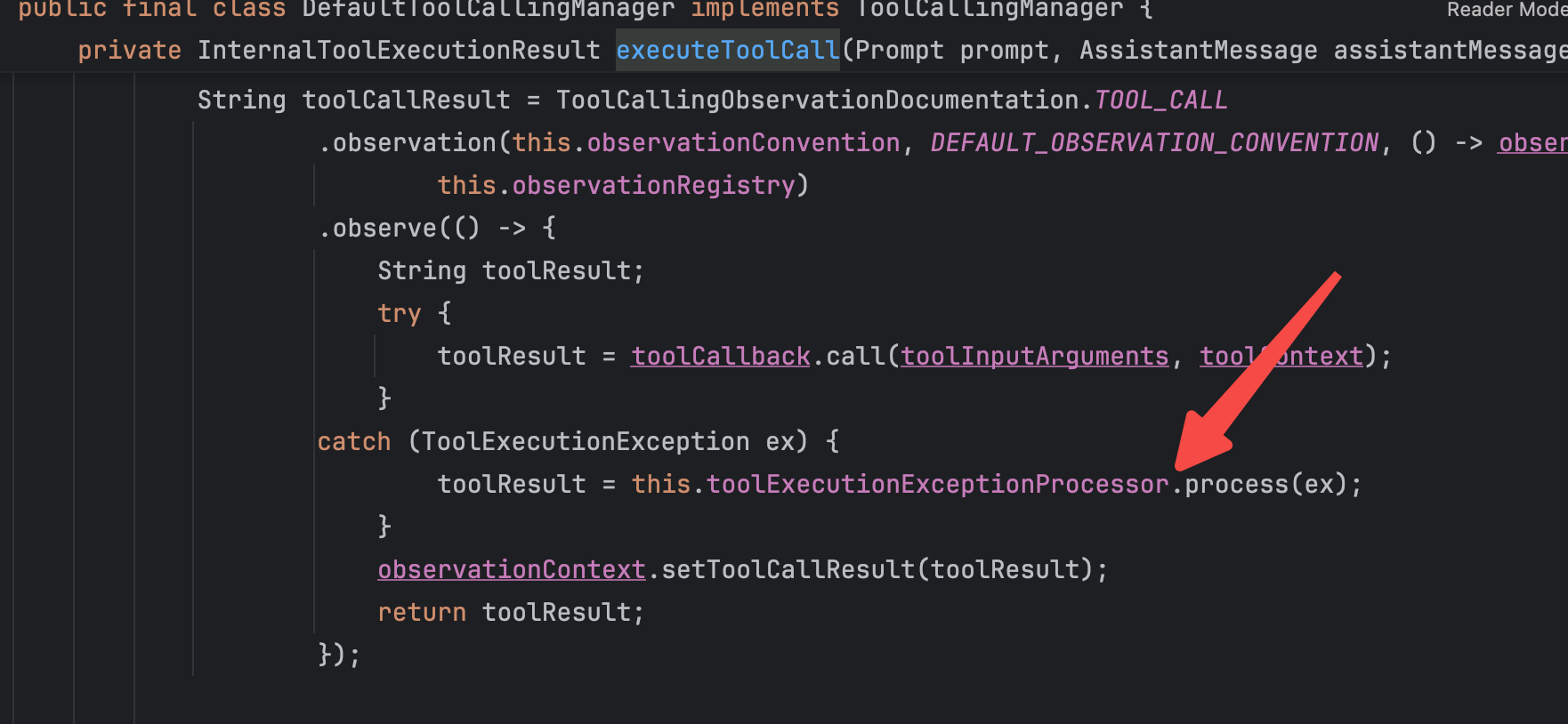Click the observationRegistry field
The image size is (1568, 724).
pos(653,185)
